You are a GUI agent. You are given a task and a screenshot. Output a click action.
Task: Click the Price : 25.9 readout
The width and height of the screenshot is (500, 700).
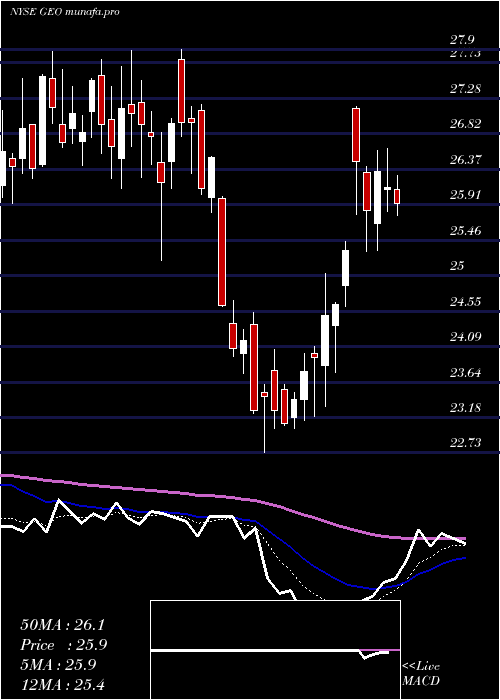click(64, 645)
